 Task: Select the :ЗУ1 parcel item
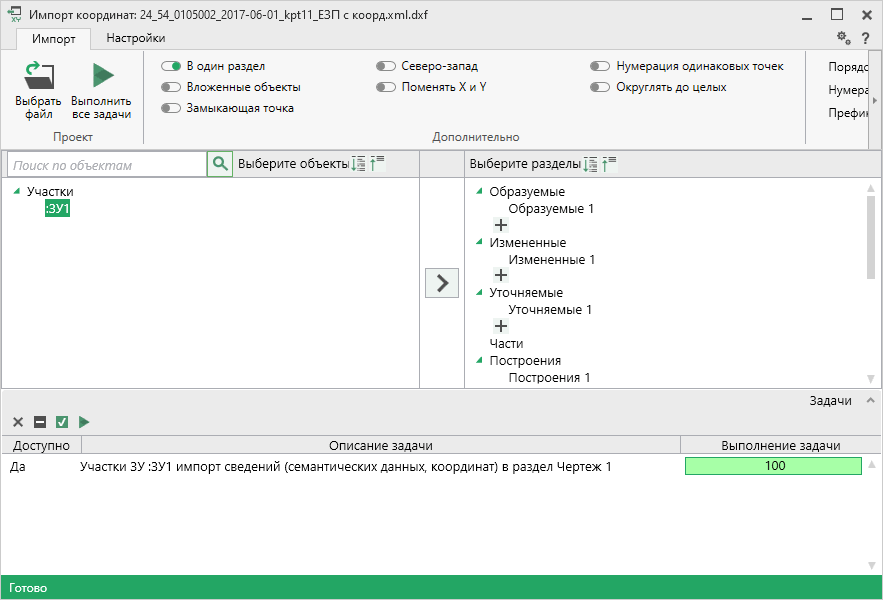(x=57, y=209)
